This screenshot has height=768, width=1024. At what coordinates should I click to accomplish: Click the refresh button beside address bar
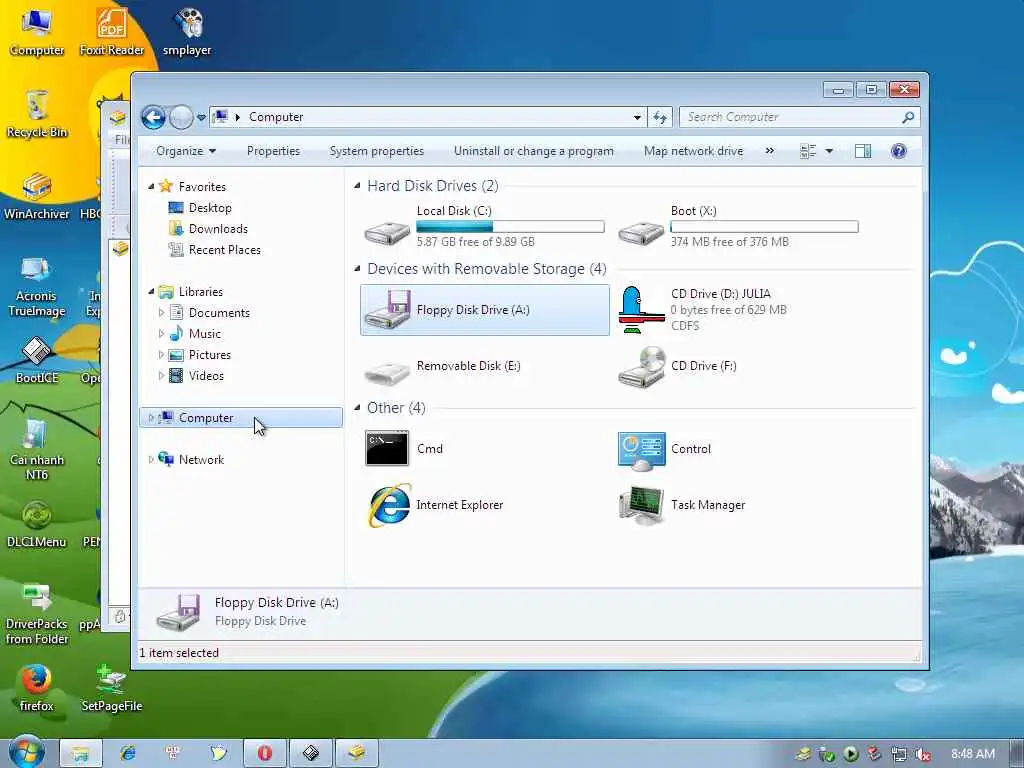point(660,118)
